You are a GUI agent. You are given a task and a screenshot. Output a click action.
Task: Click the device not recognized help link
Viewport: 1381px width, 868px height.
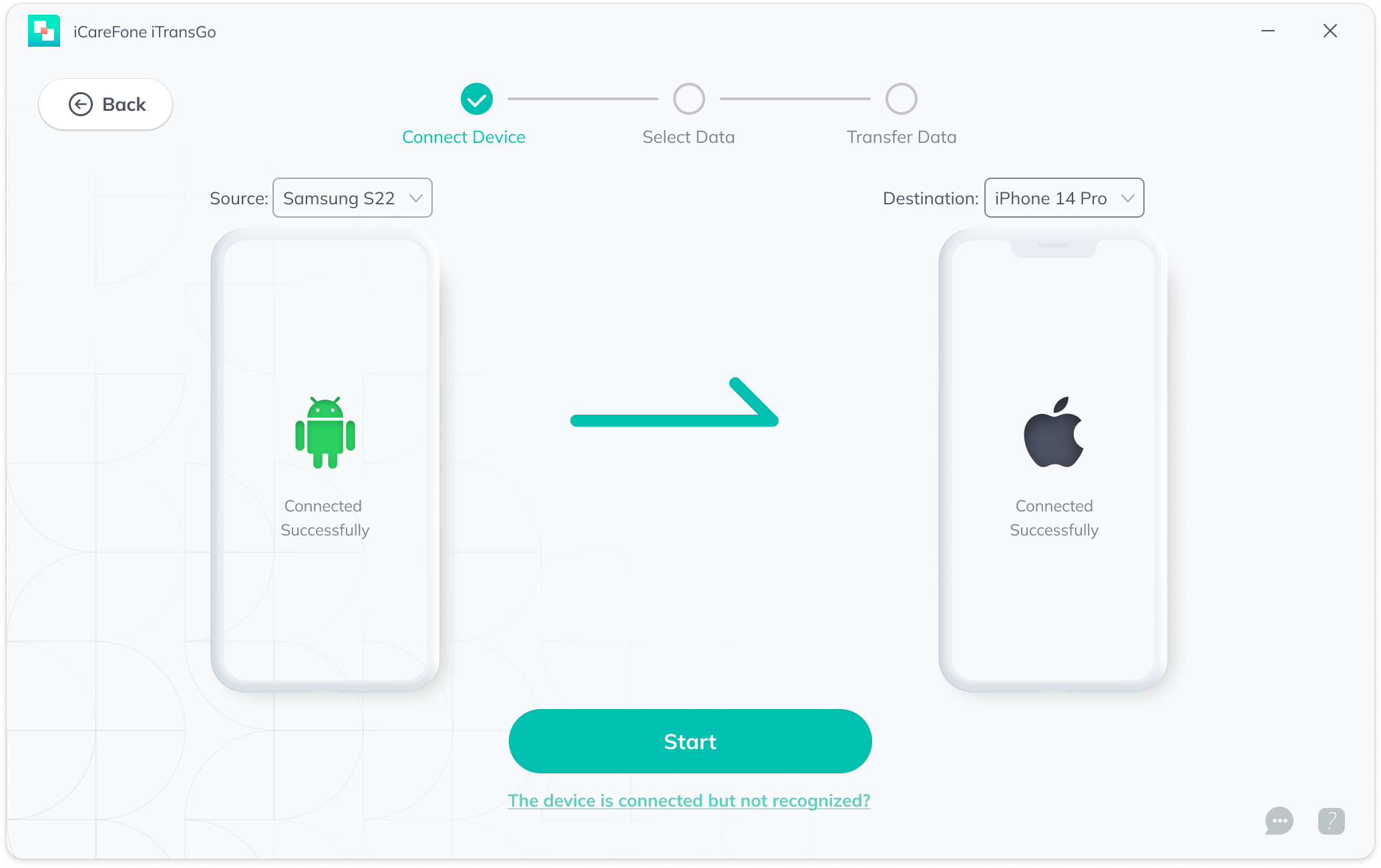pyautogui.click(x=689, y=800)
